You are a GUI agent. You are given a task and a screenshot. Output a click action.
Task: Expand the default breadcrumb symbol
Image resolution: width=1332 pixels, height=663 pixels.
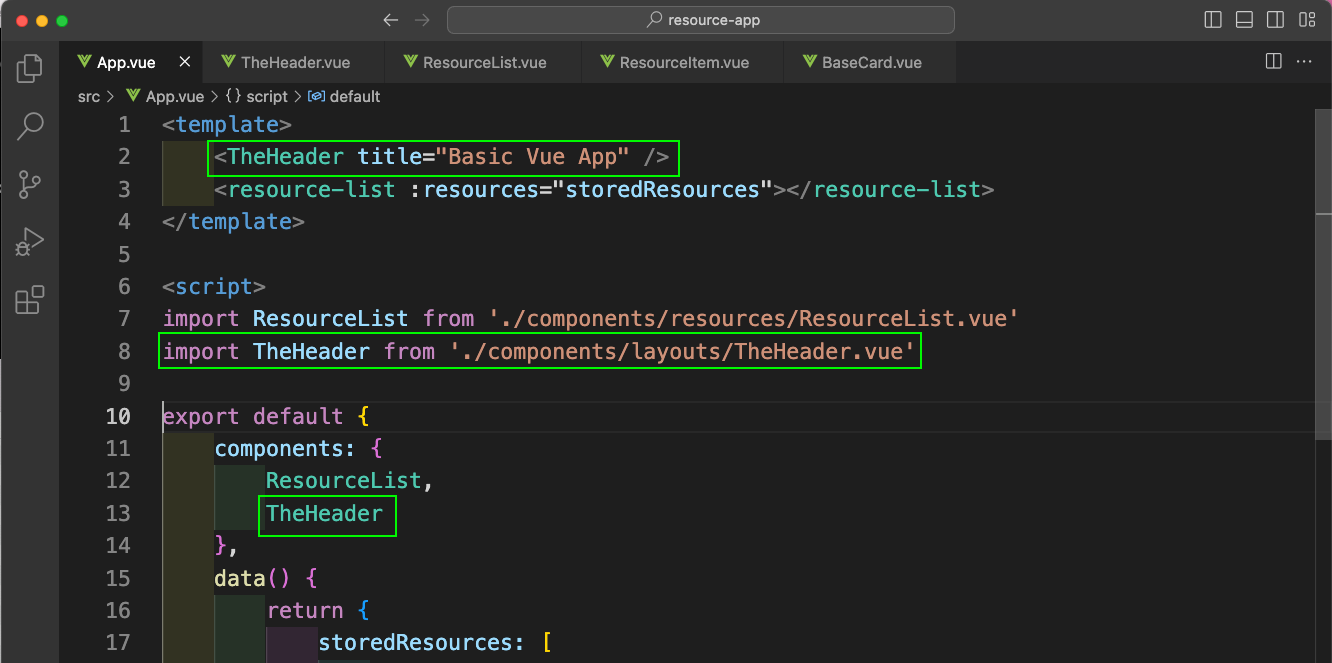(344, 96)
